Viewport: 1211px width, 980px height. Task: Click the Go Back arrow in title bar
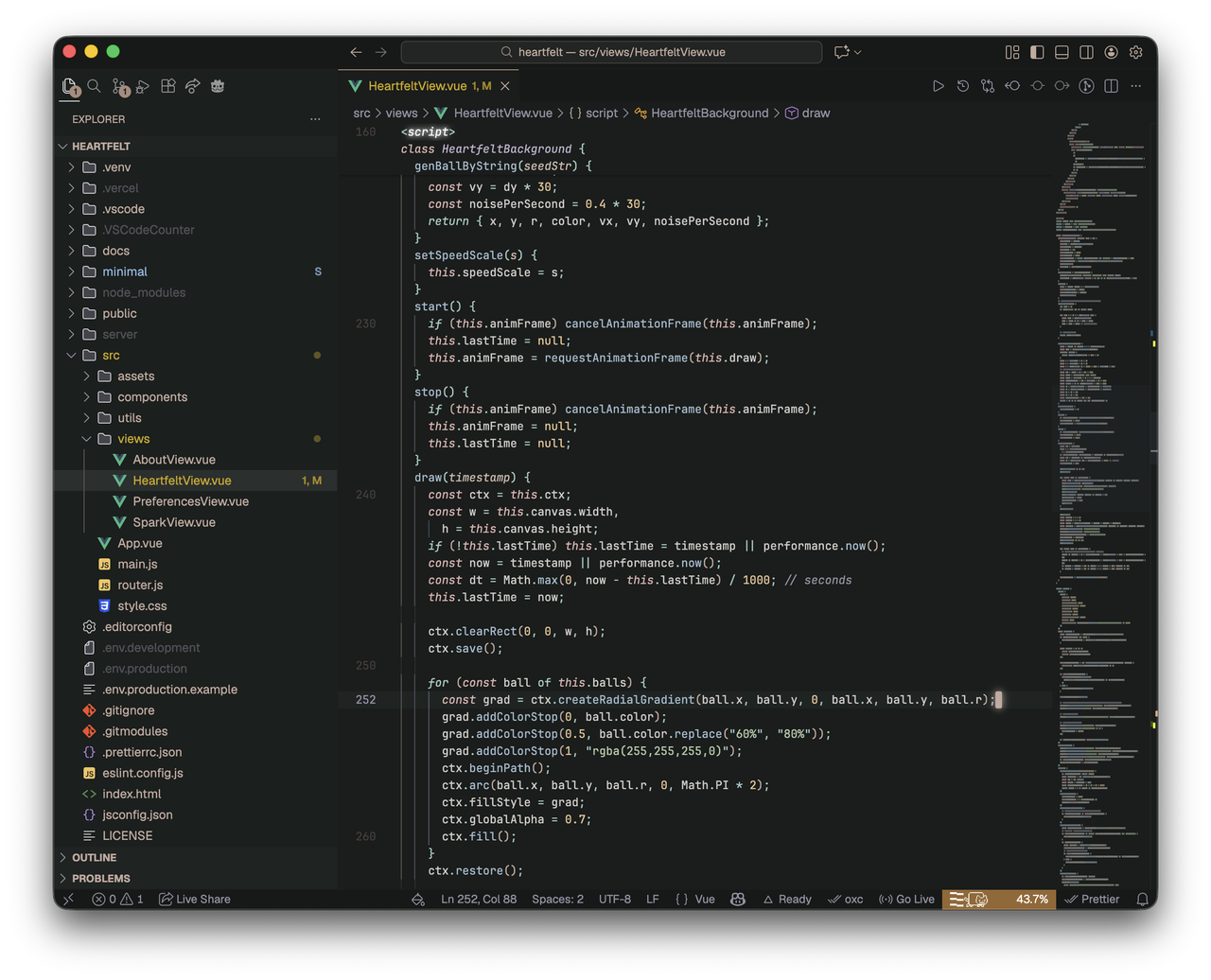click(356, 52)
